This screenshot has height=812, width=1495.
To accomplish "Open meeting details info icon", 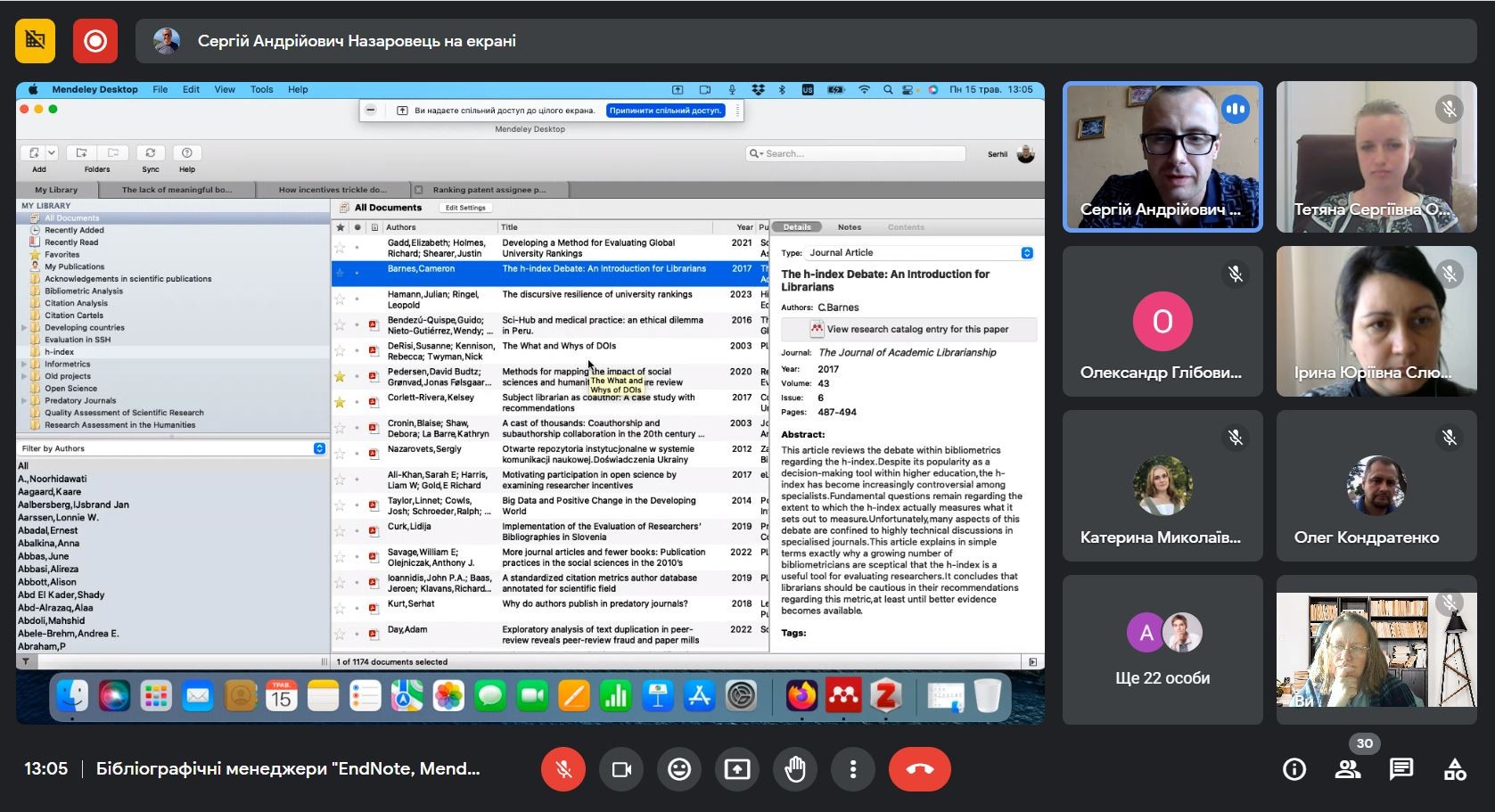I will 1294,769.
